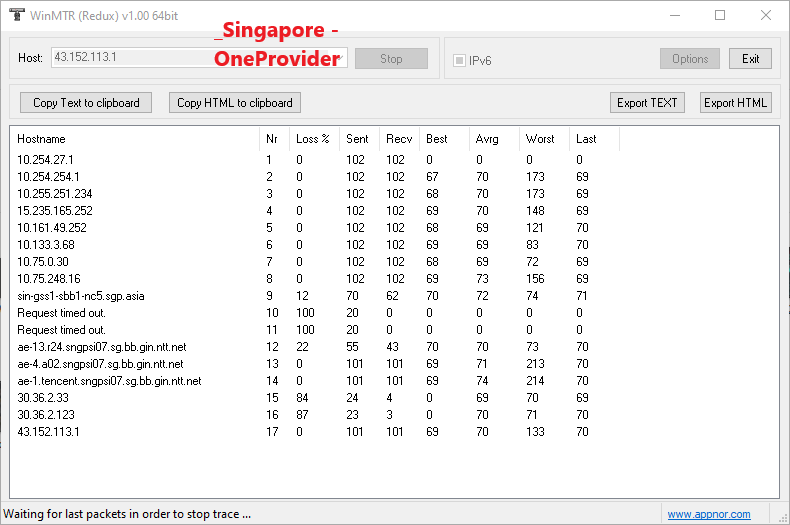Open the Options dialog button
The image size is (790, 525).
(690, 59)
